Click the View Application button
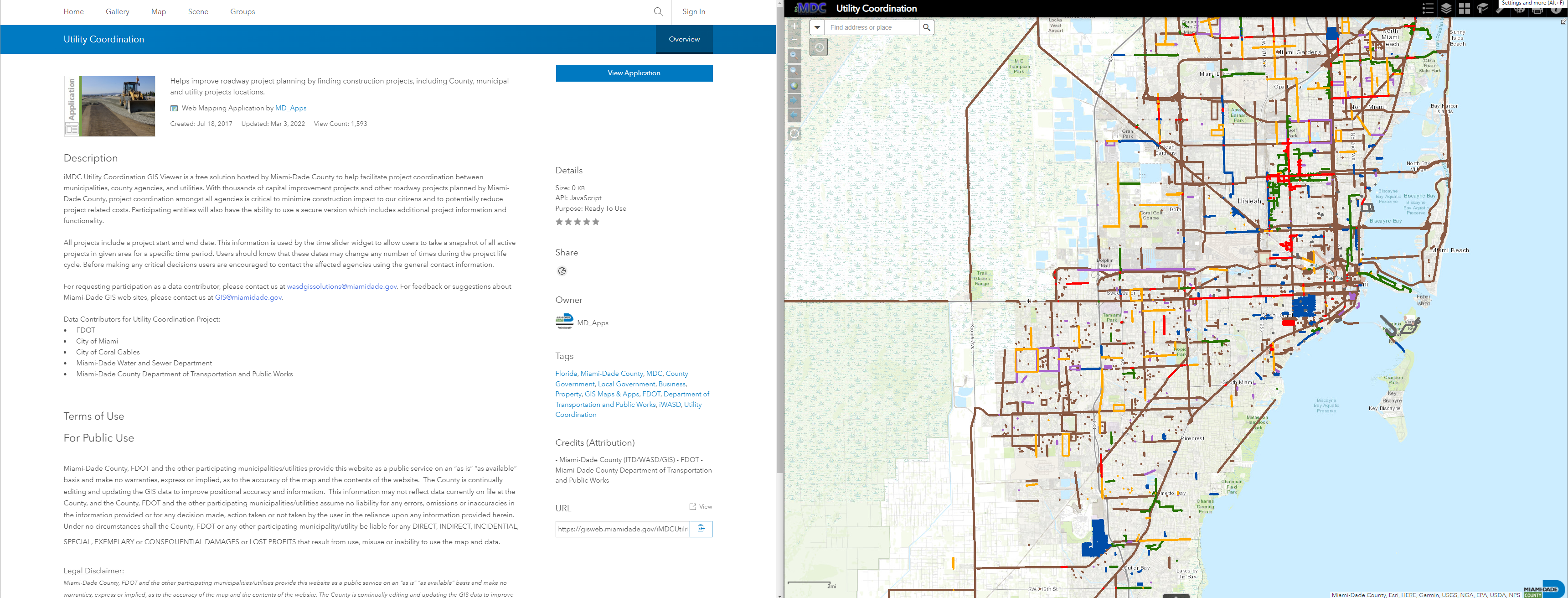Viewport: 1568px width, 598px height. 634,73
